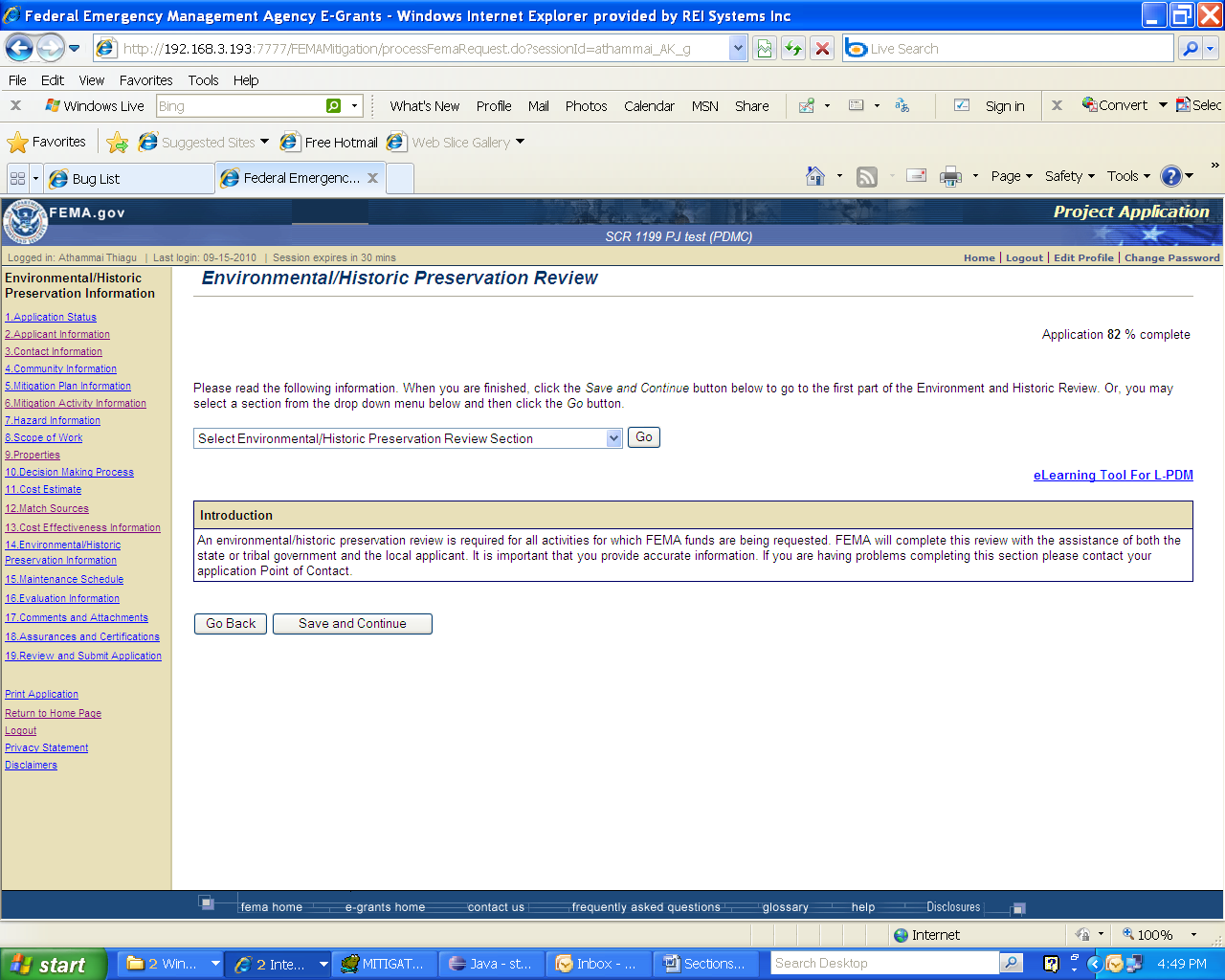
Task: Click the FEMA seal logo
Action: (25, 222)
